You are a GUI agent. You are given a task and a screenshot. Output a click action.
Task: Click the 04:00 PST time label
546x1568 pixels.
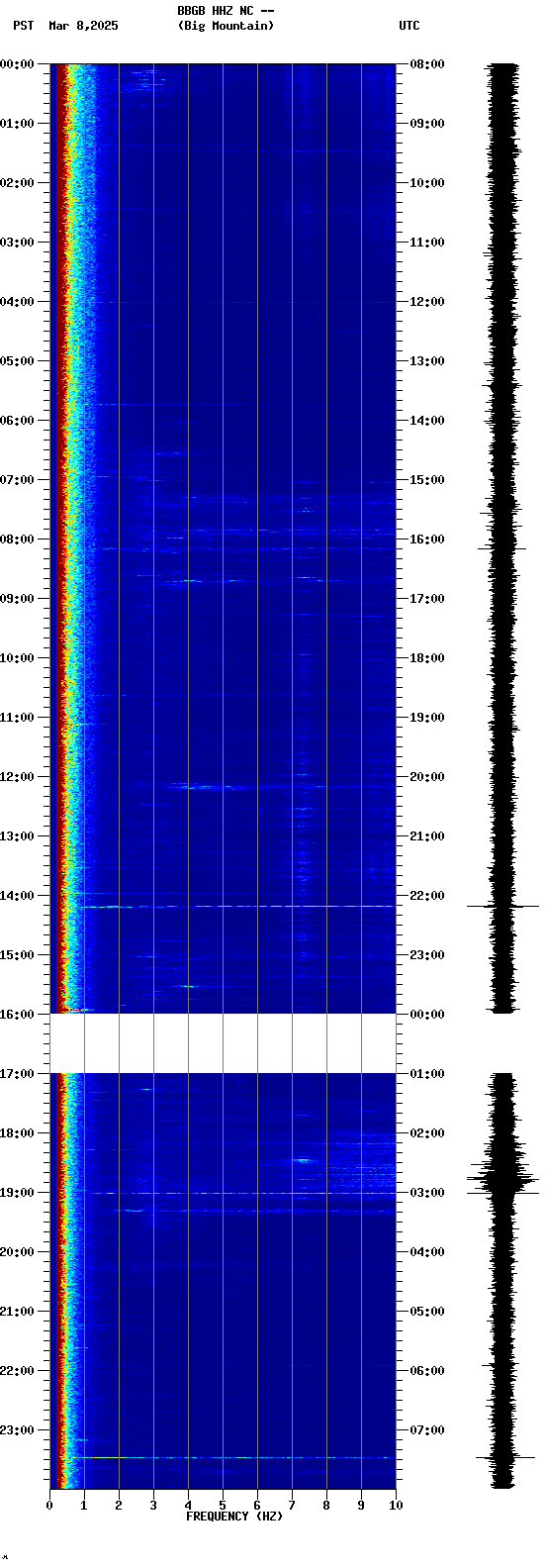click(x=17, y=302)
